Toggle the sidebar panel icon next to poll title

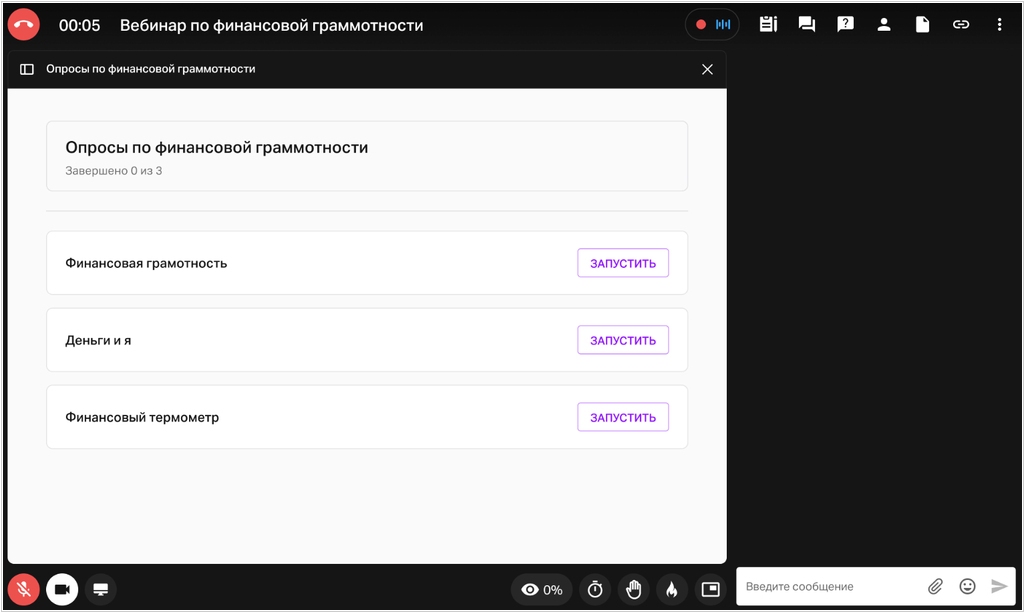click(x=27, y=69)
